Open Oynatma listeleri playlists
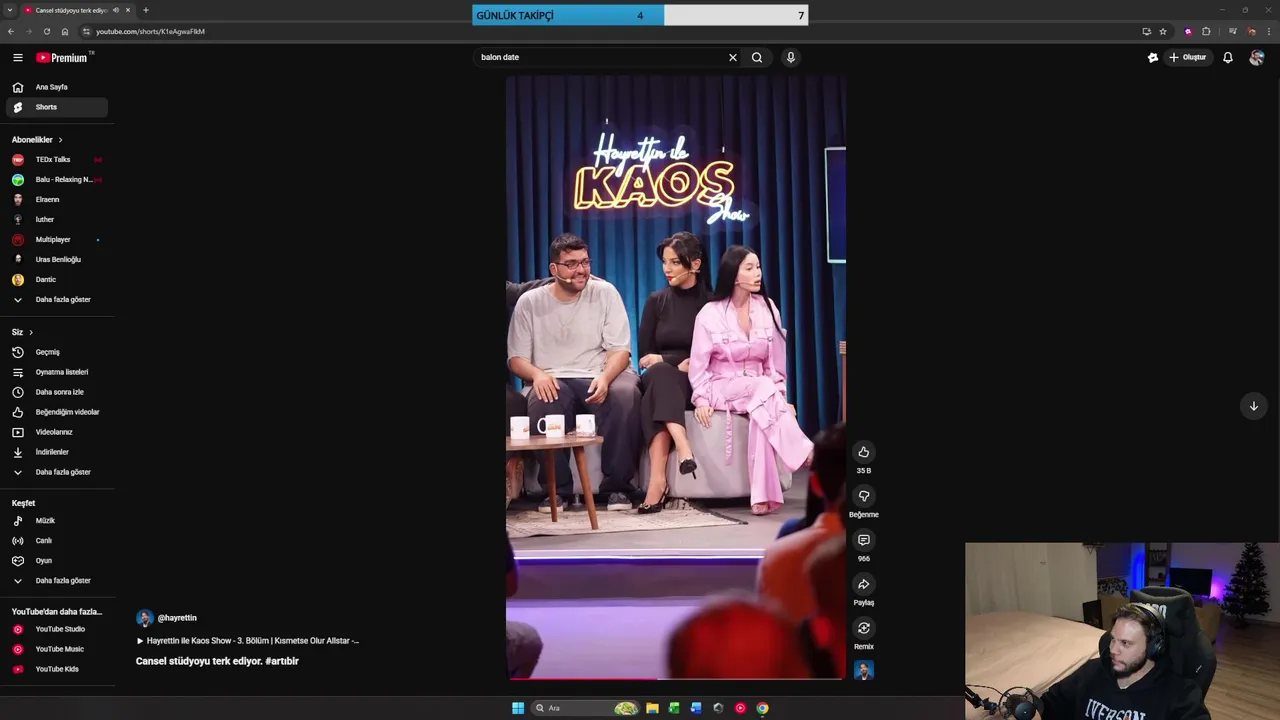 click(x=57, y=372)
